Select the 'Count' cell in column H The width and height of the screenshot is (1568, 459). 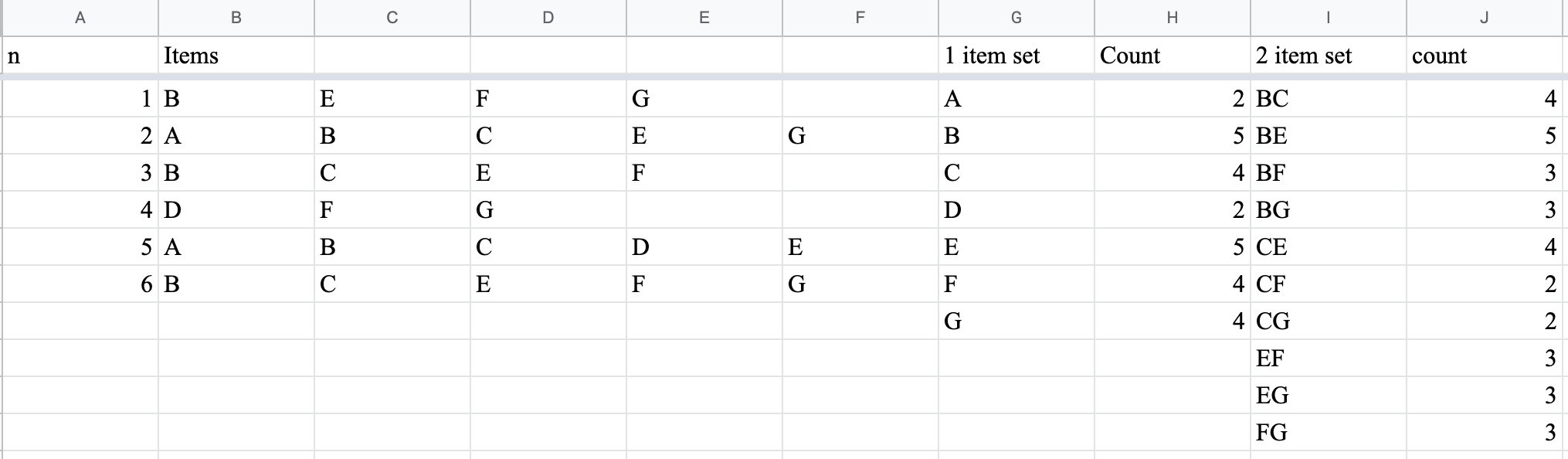coord(1173,56)
